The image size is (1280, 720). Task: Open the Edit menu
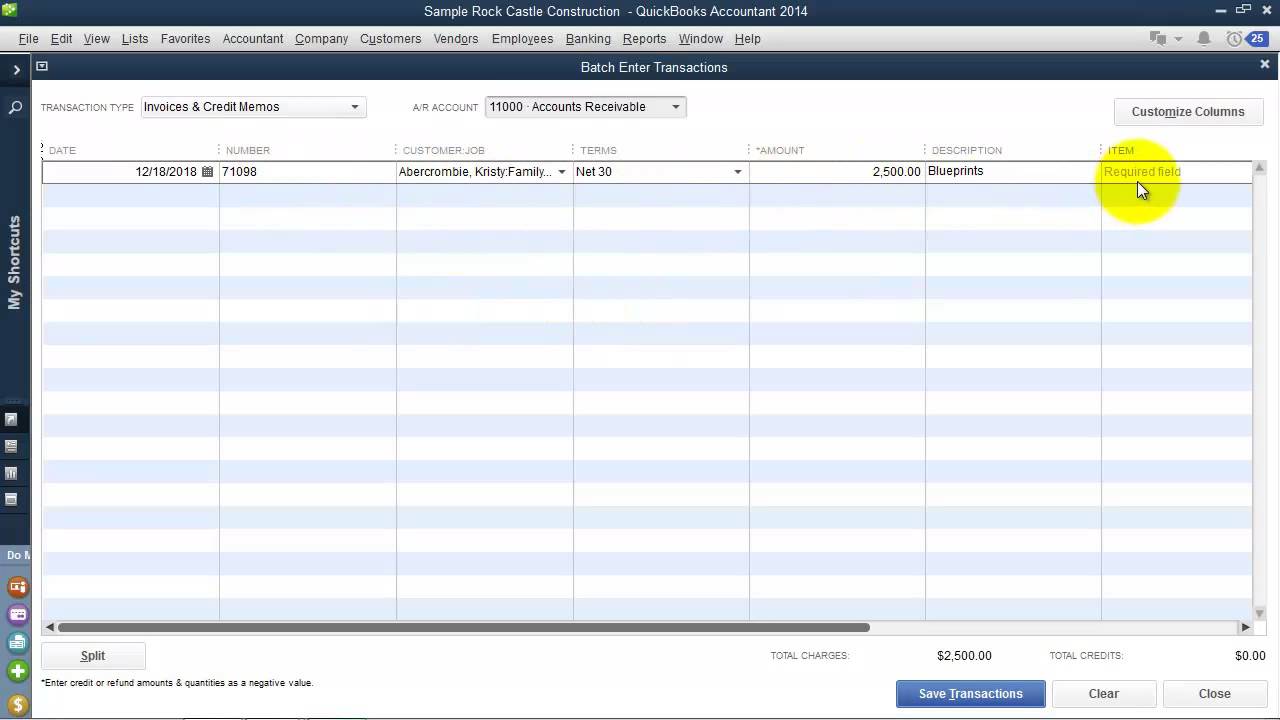pyautogui.click(x=61, y=39)
